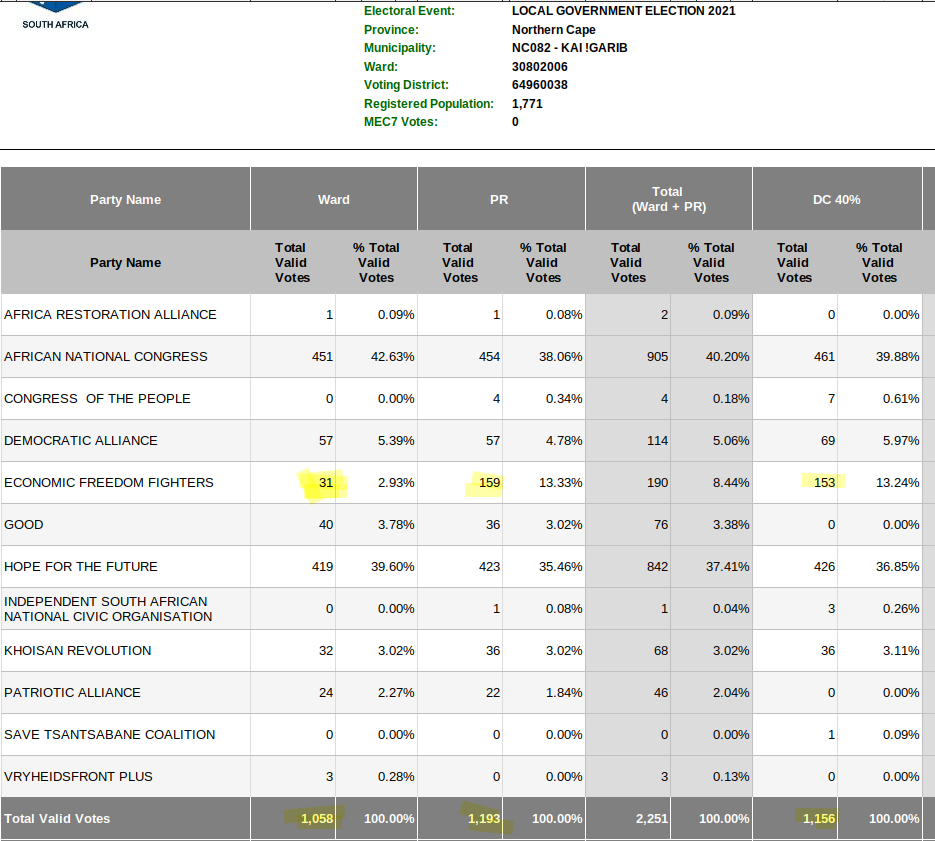Click Hope for the Future percentage 37.41%
The width and height of the screenshot is (935, 841).
tap(727, 566)
